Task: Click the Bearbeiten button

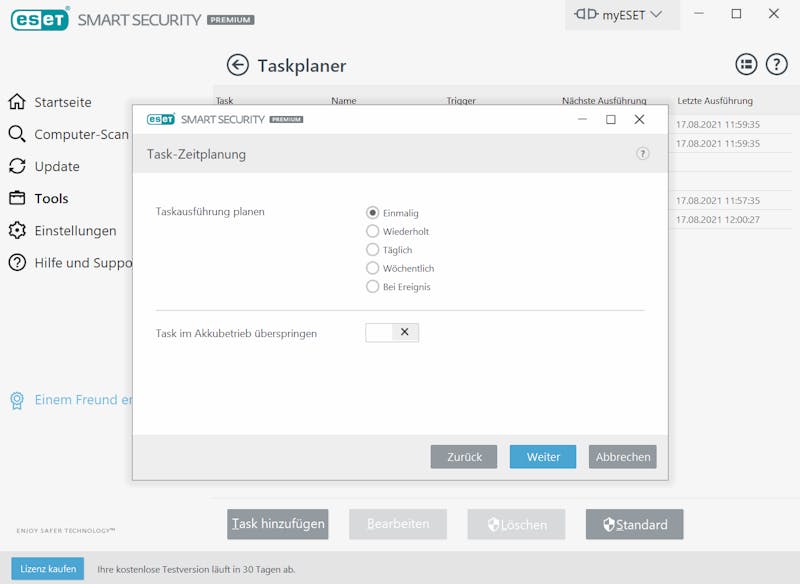Action: 398,524
